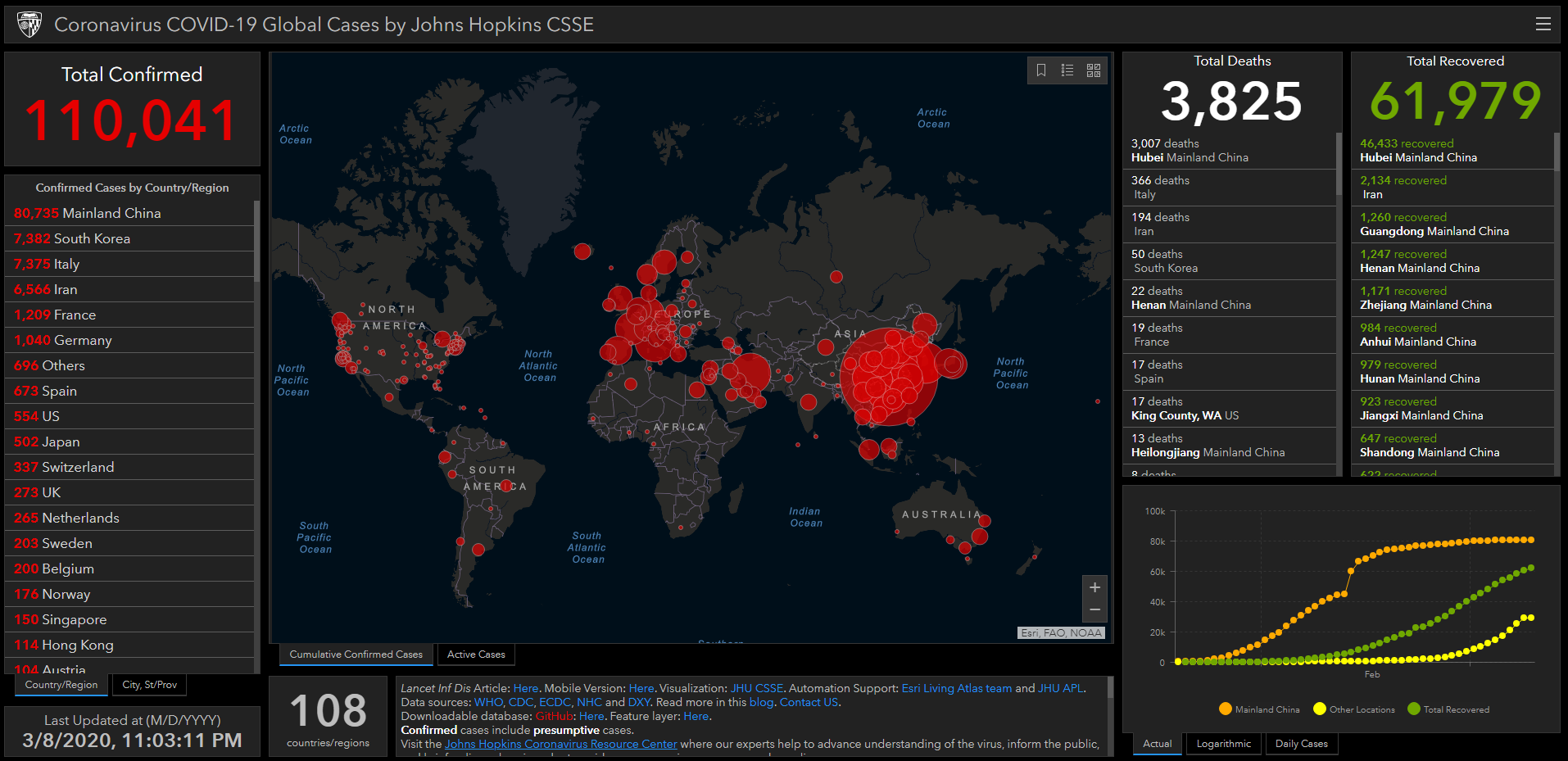1568x761 pixels.
Task: Open the hamburger menu at top right
Action: [1543, 24]
